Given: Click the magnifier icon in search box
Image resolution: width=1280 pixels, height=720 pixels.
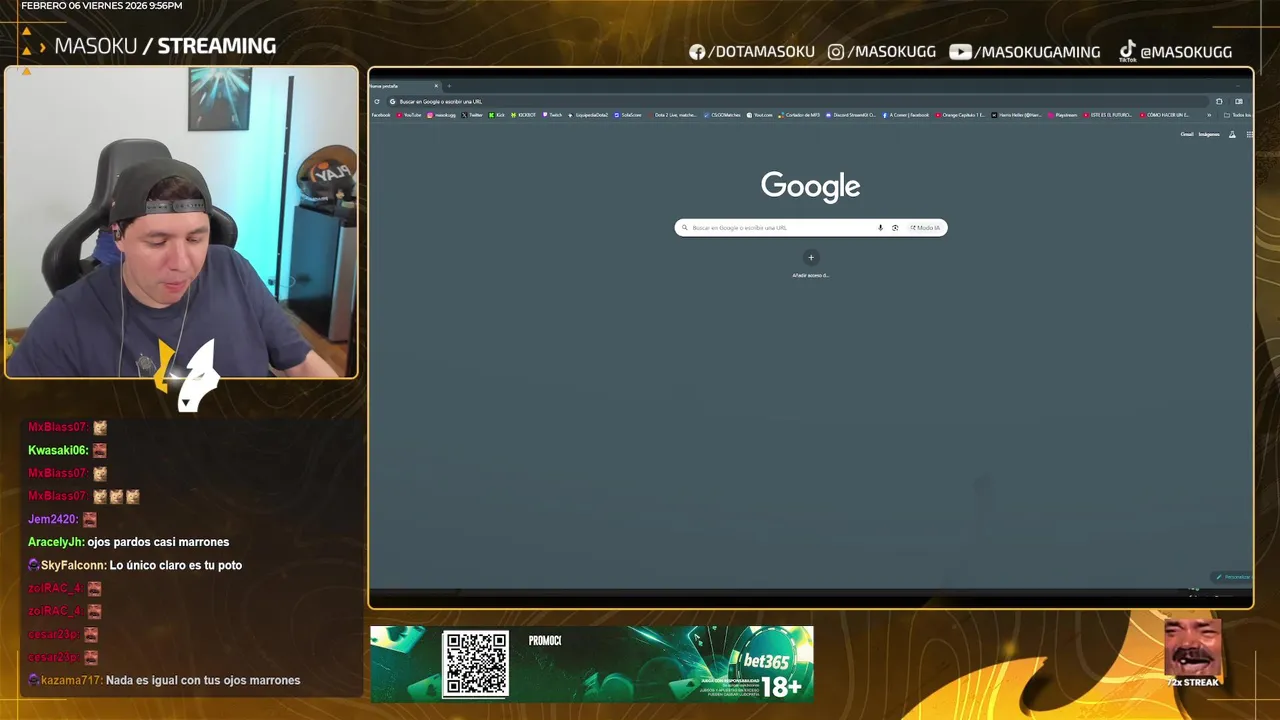Looking at the screenshot, I should pos(685,228).
